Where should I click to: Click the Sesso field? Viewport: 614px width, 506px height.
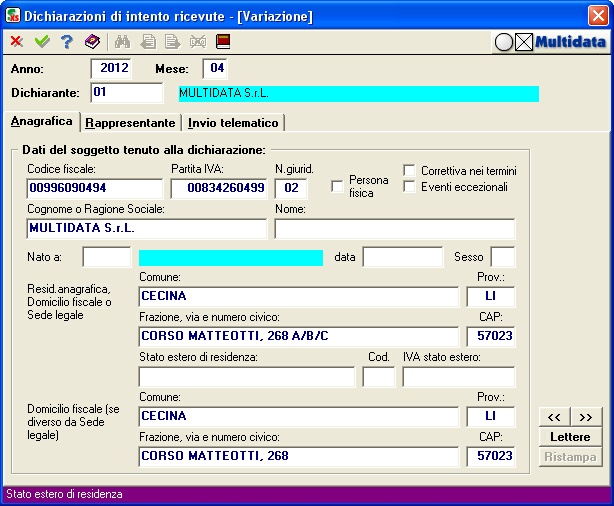tap(503, 257)
